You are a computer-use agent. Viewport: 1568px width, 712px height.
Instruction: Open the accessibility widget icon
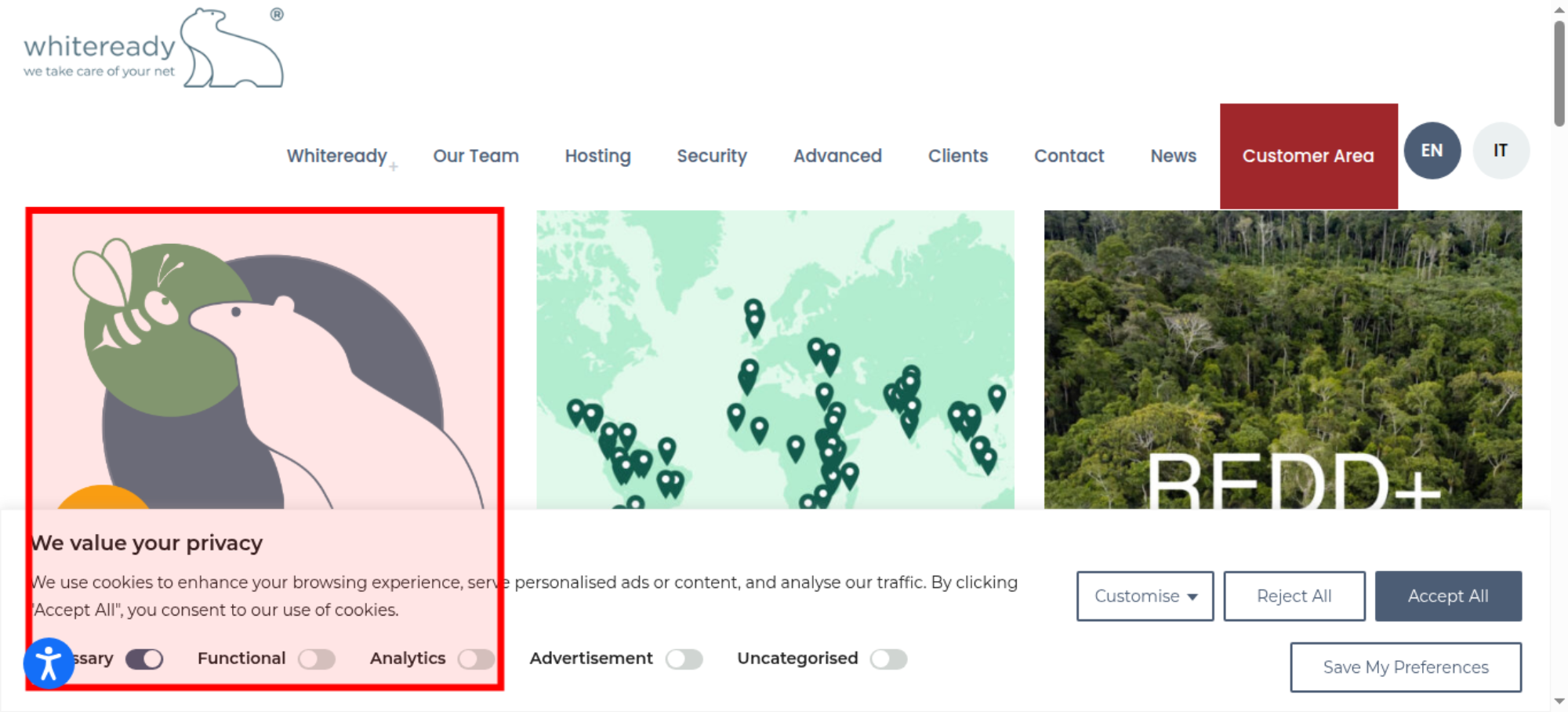(49, 663)
